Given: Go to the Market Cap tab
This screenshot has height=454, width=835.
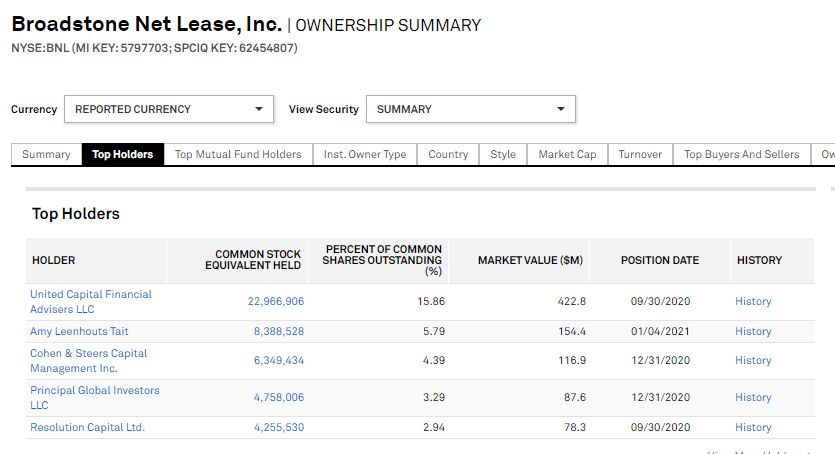Looking at the screenshot, I should 567,154.
